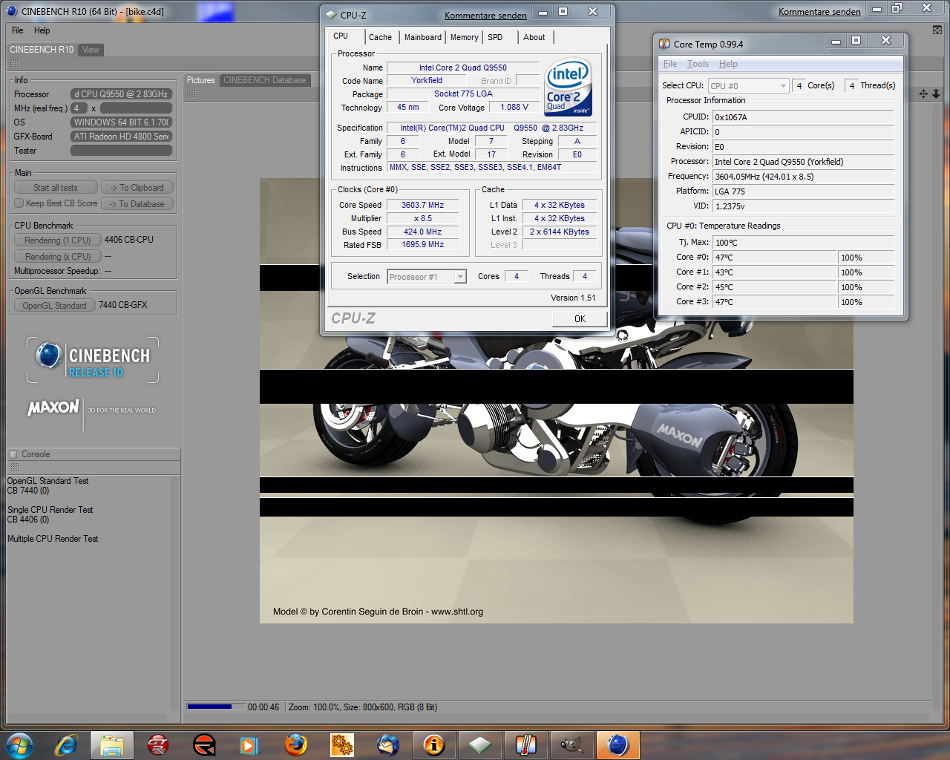This screenshot has width=950, height=760.
Task: Open the File menu in Core Temp
Action: pos(670,64)
